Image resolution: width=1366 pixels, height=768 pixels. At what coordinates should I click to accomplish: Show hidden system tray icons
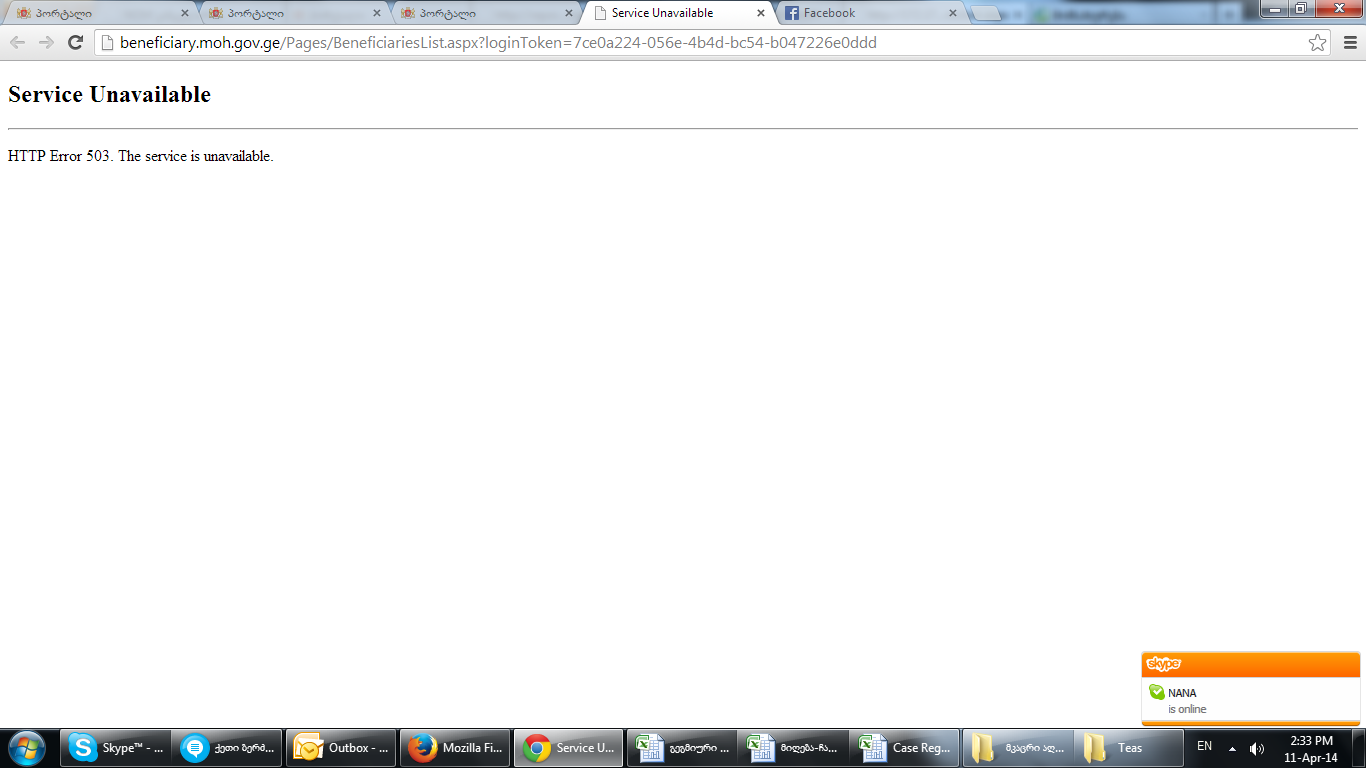1232,748
